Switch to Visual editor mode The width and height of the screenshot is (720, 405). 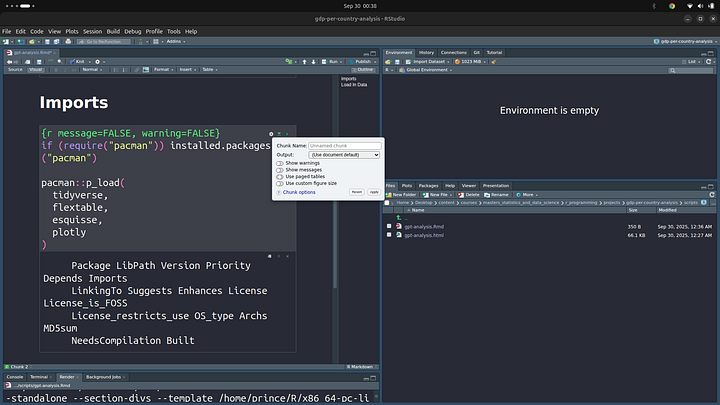[x=35, y=70]
